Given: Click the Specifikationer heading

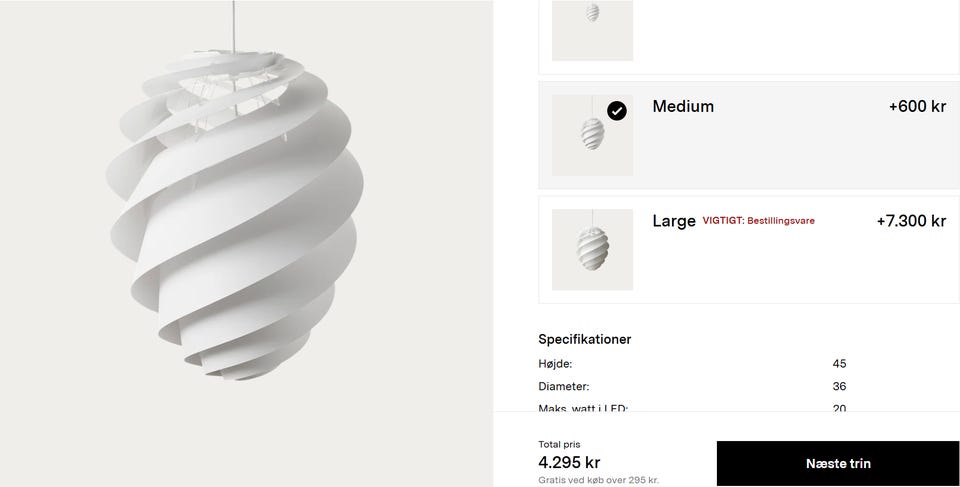Looking at the screenshot, I should (x=585, y=339).
